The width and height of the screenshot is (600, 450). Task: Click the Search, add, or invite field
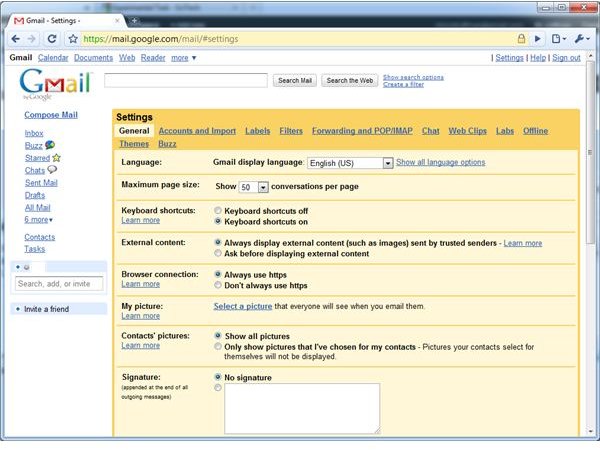[x=59, y=284]
